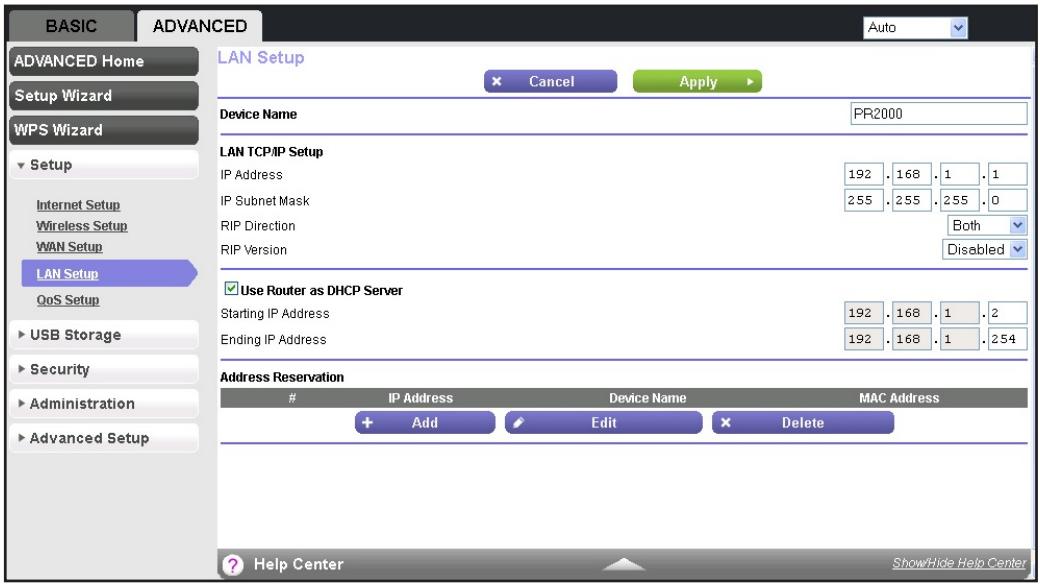This screenshot has height=587, width=1040.
Task: Open Setup Wizard
Action: [x=103, y=96]
